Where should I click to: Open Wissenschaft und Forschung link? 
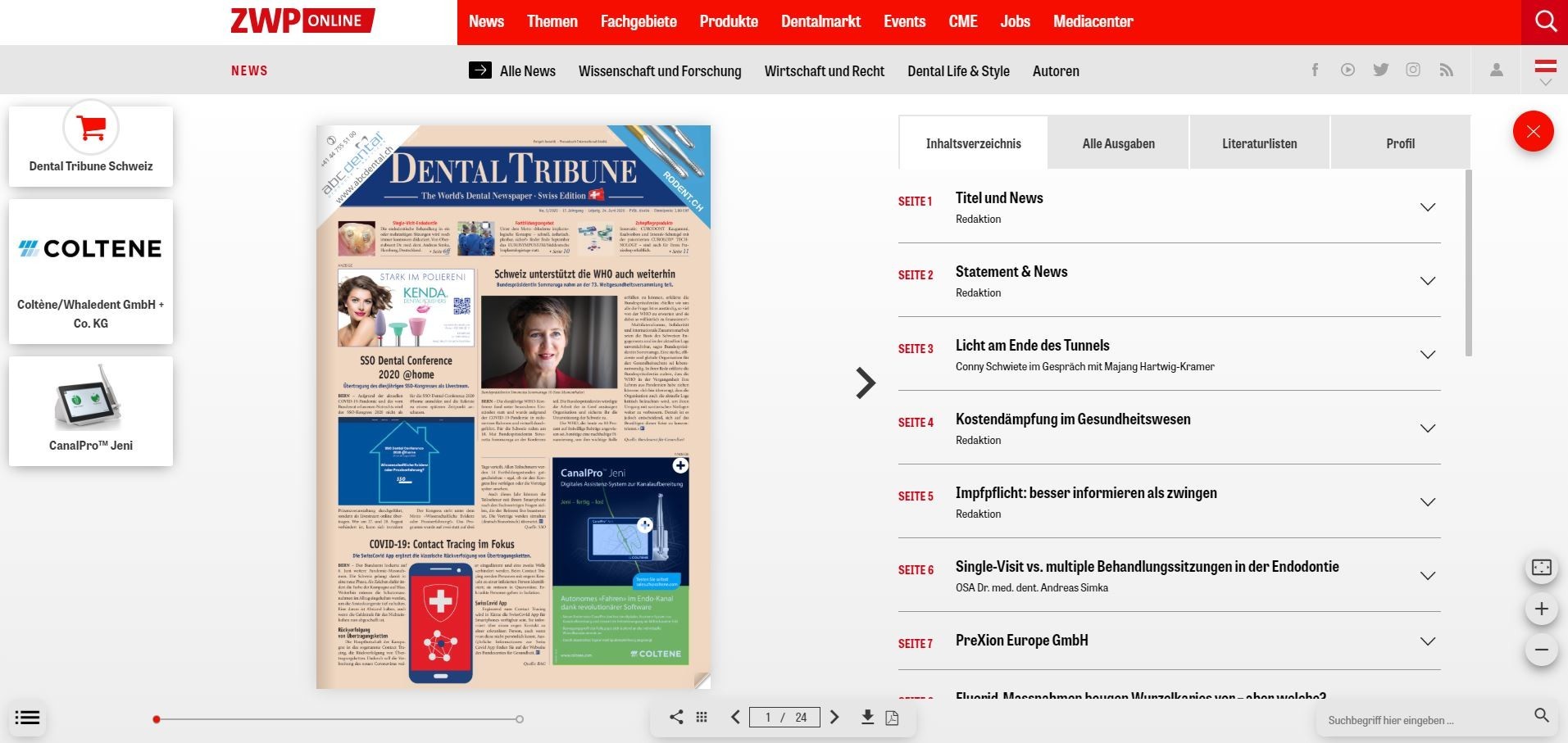[660, 70]
